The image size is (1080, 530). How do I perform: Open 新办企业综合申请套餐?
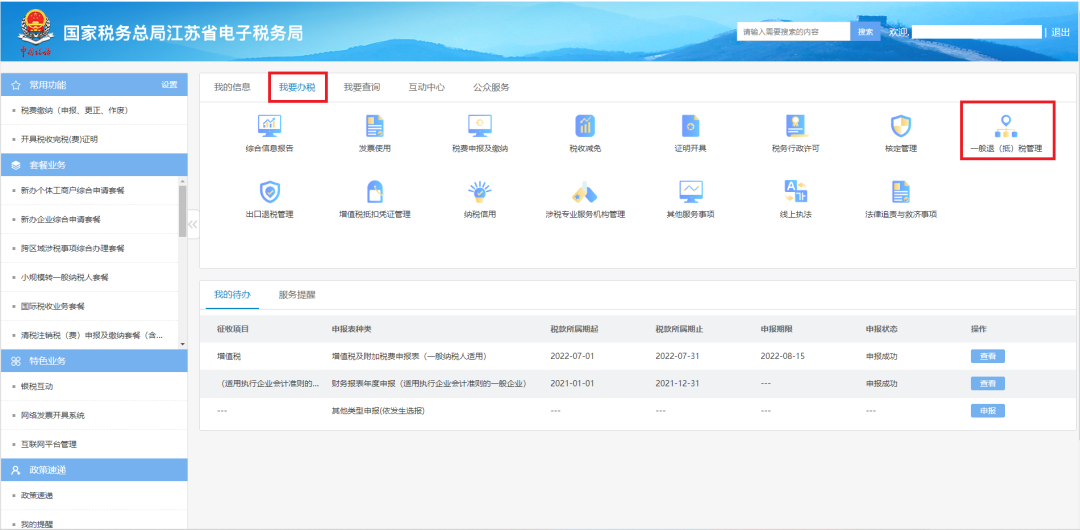pyautogui.click(x=61, y=219)
